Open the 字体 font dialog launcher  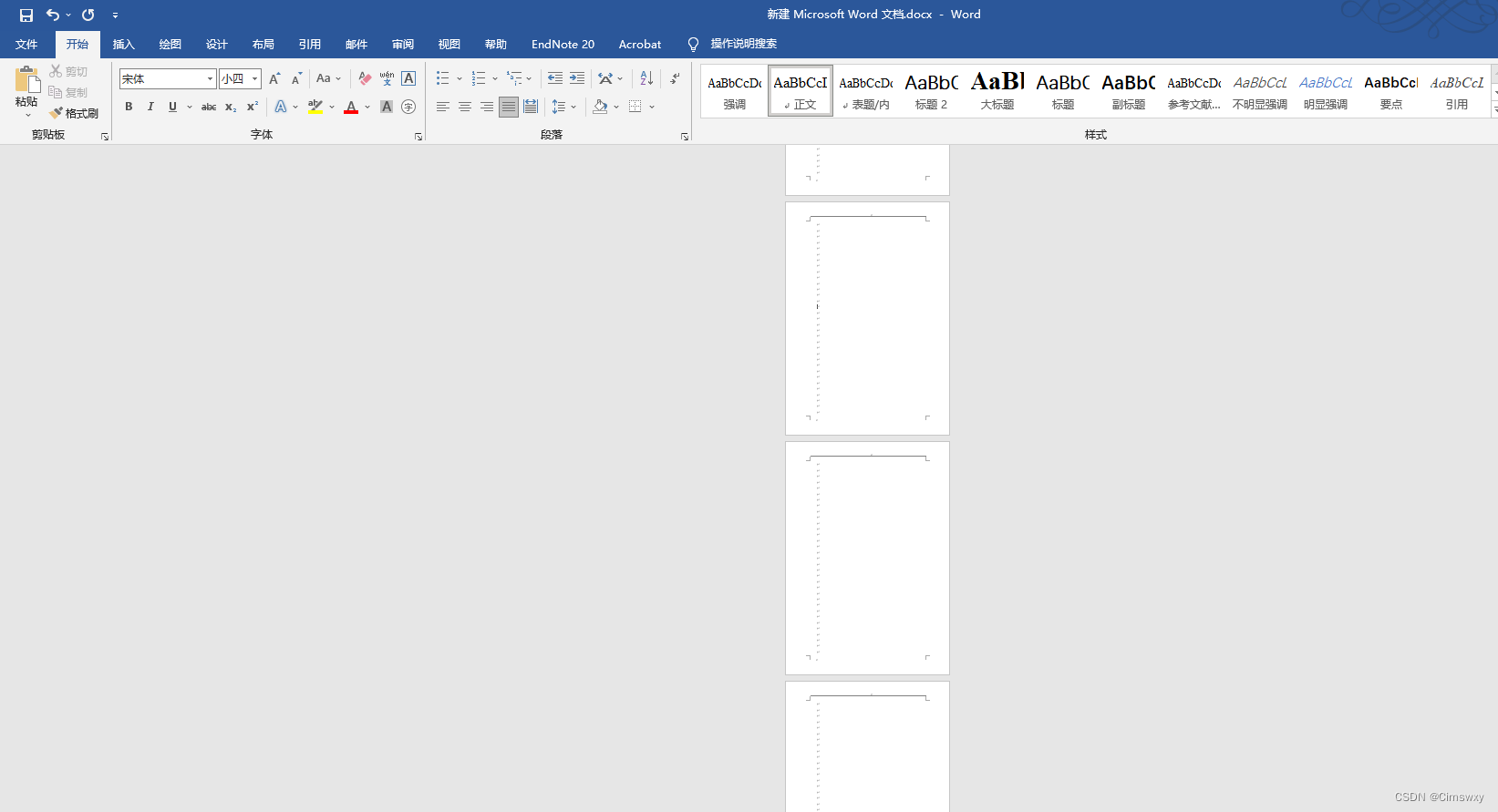(x=418, y=137)
